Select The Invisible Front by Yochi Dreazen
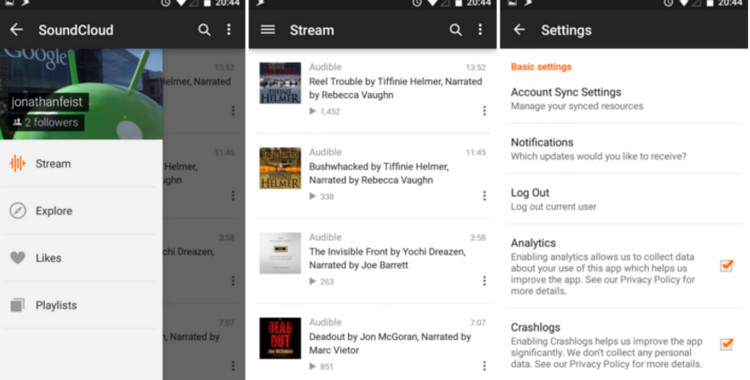750x380 pixels. [387, 258]
